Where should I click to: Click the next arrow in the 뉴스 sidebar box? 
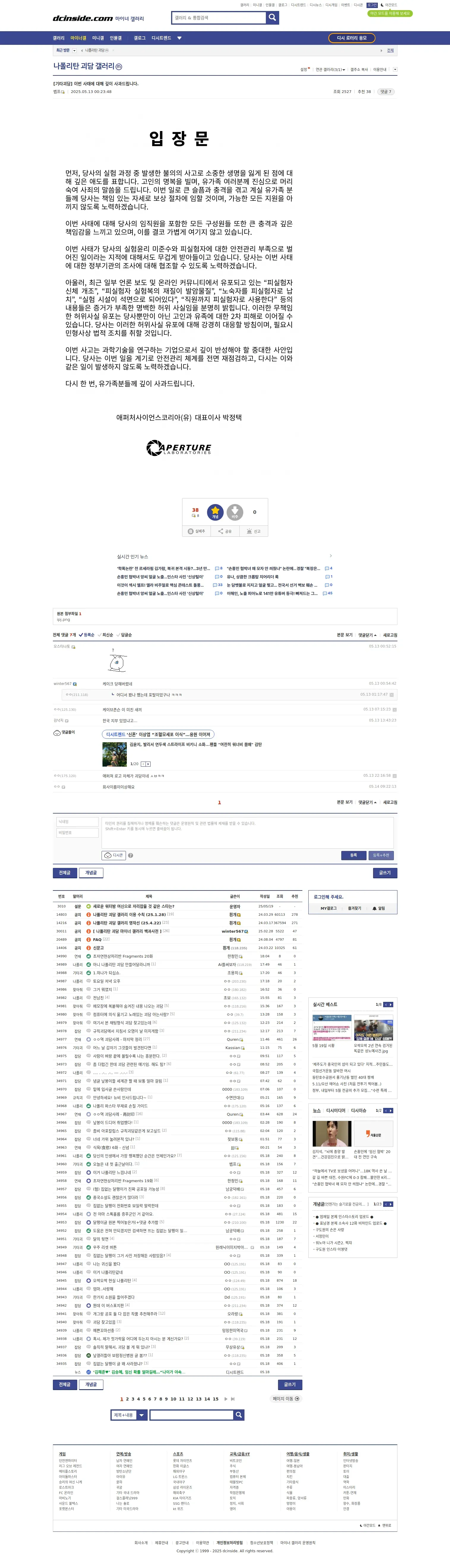pos(391,1110)
